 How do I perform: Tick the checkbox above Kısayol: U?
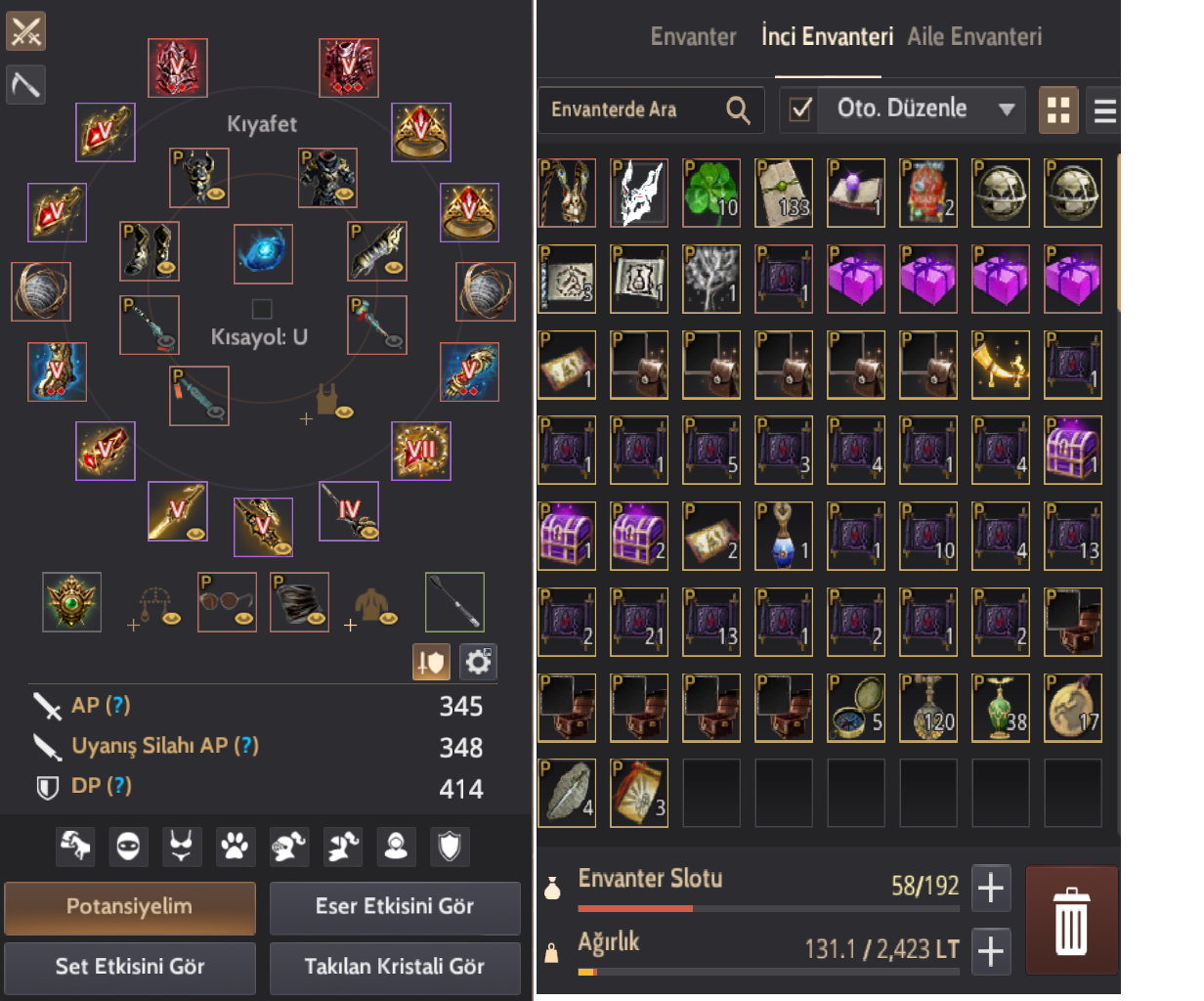tap(262, 309)
